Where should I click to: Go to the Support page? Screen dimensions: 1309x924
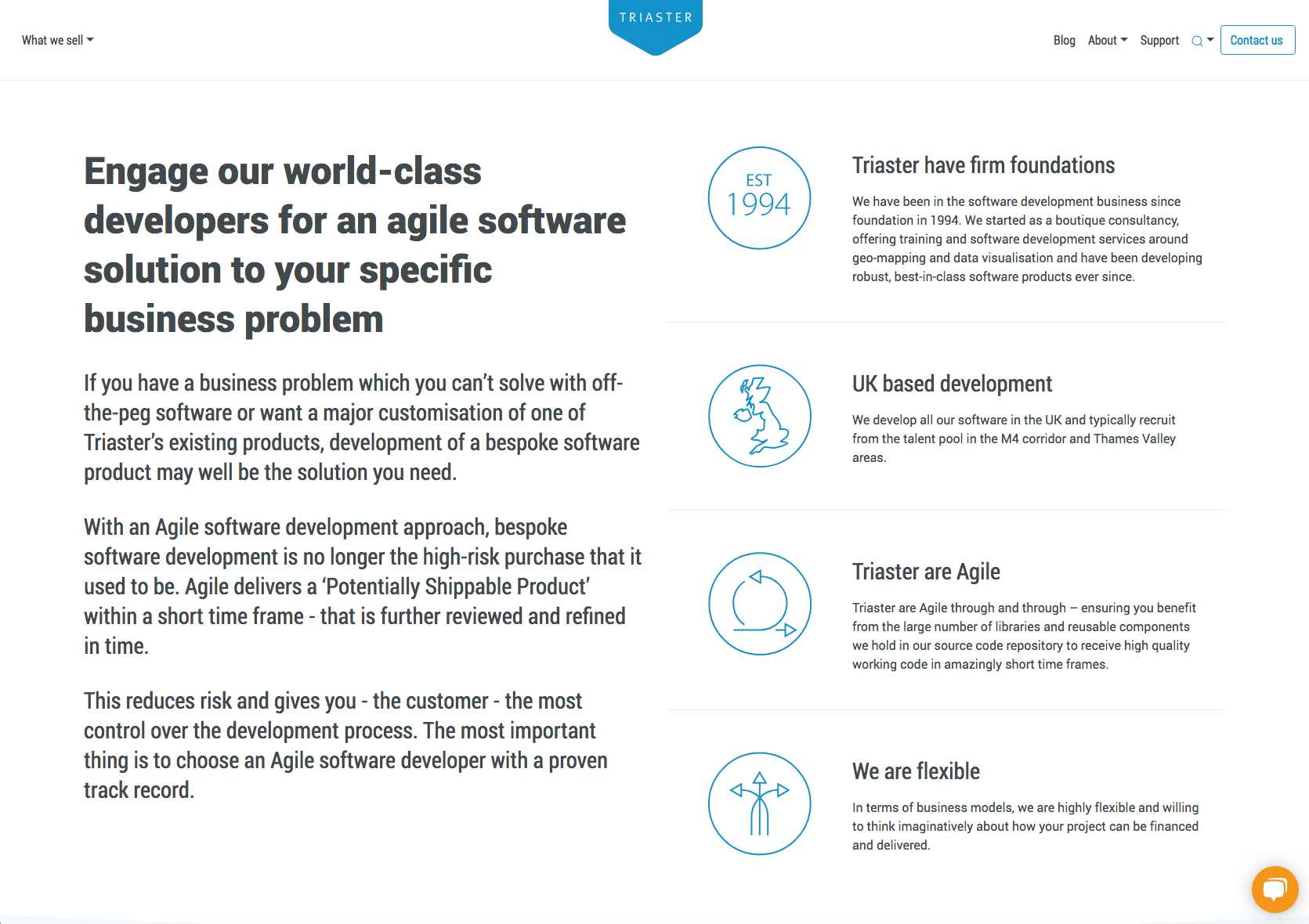click(x=1159, y=40)
